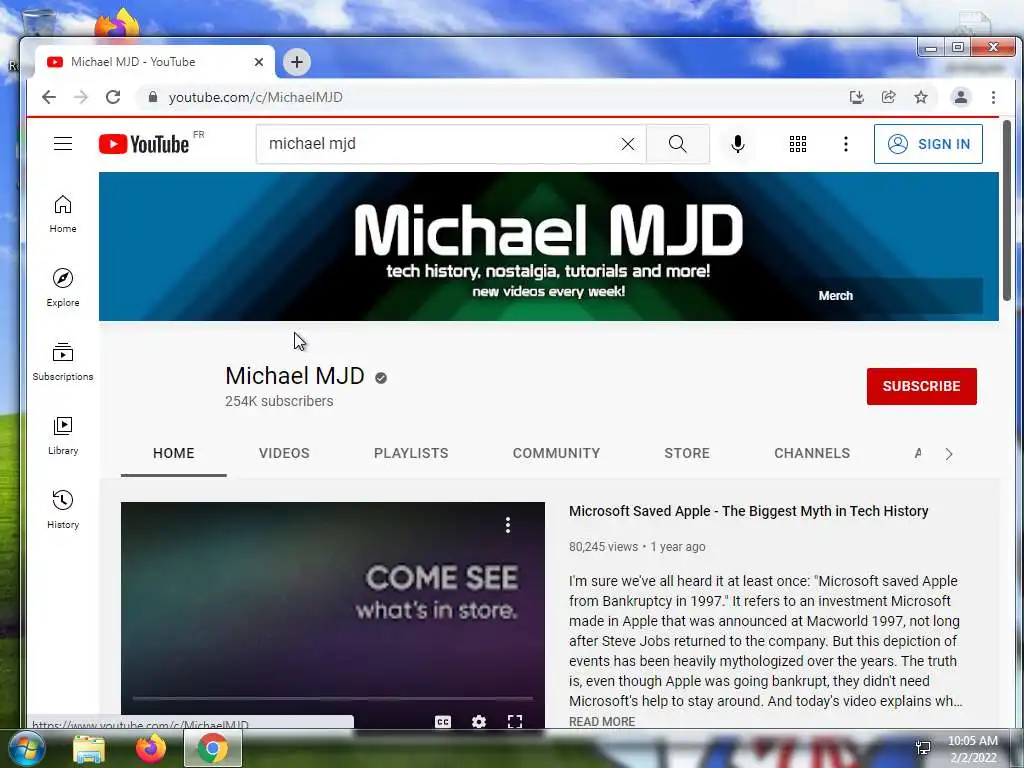This screenshot has width=1024, height=768.
Task: Click the SIGN IN button
Action: pos(928,144)
